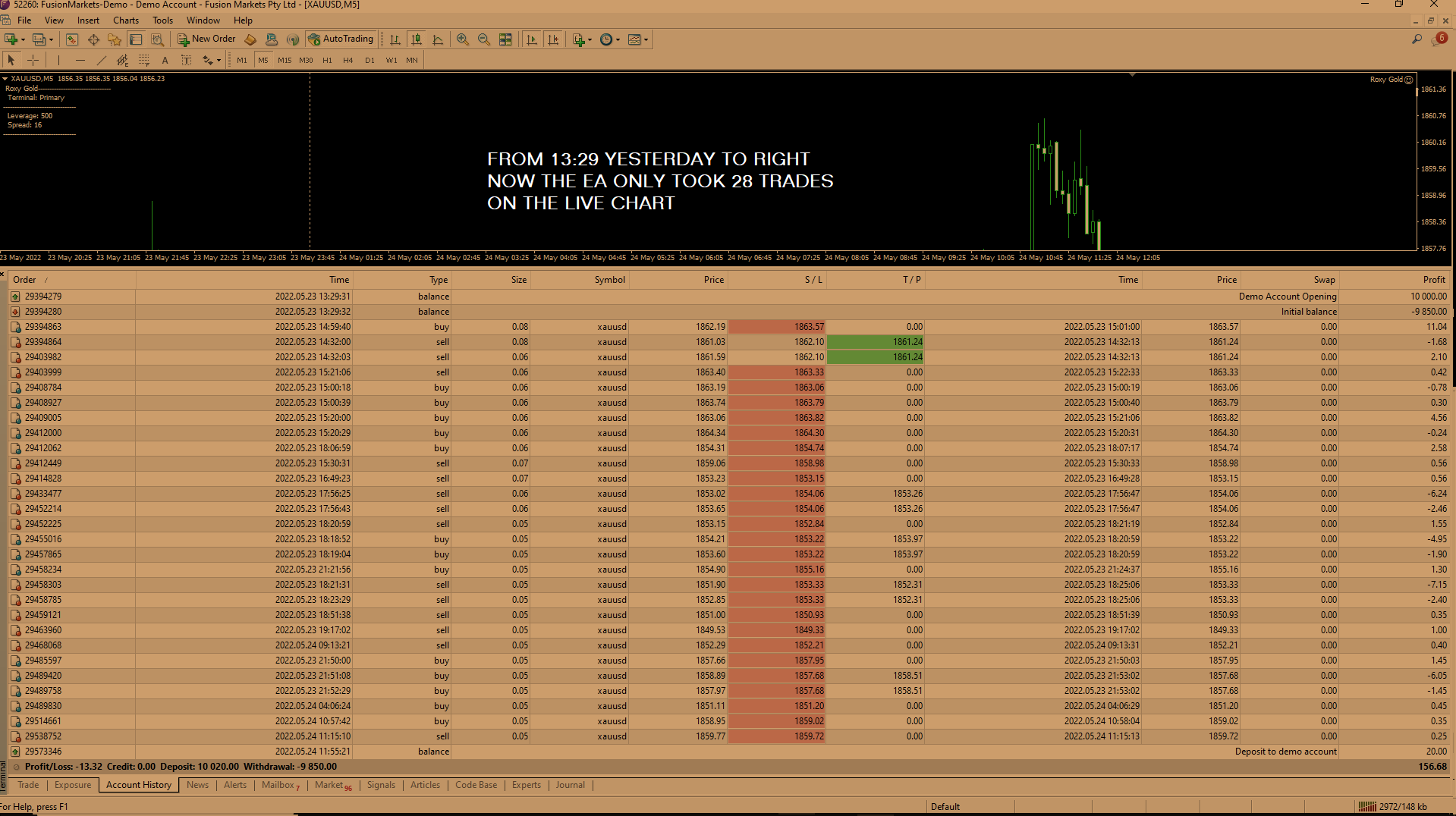
Task: Open the Strategy Tester icon
Action: coord(157,39)
